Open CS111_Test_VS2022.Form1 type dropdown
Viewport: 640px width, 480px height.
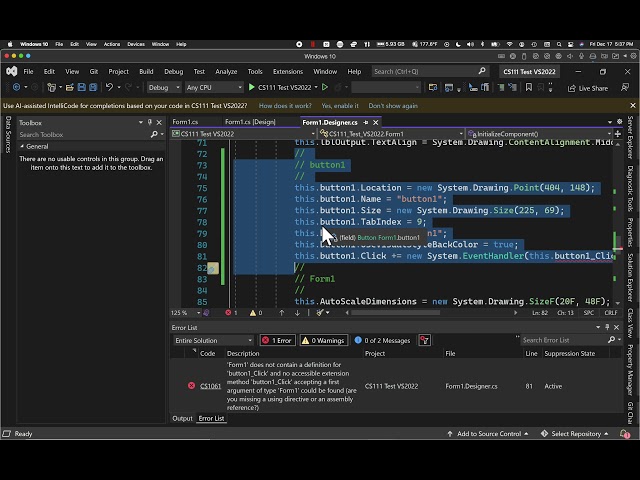(391, 134)
